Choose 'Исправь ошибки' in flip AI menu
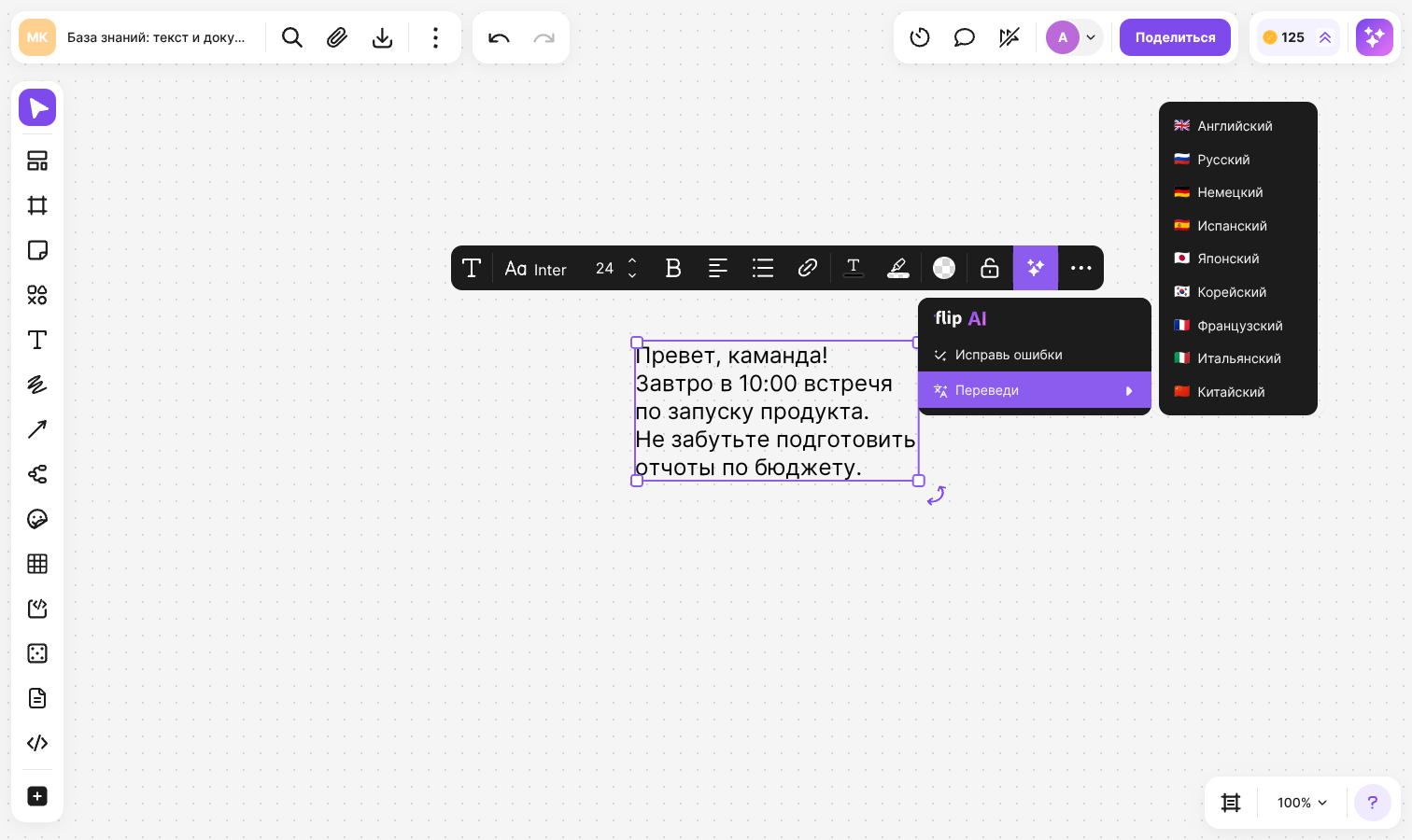This screenshot has height=840, width=1412. point(1035,355)
